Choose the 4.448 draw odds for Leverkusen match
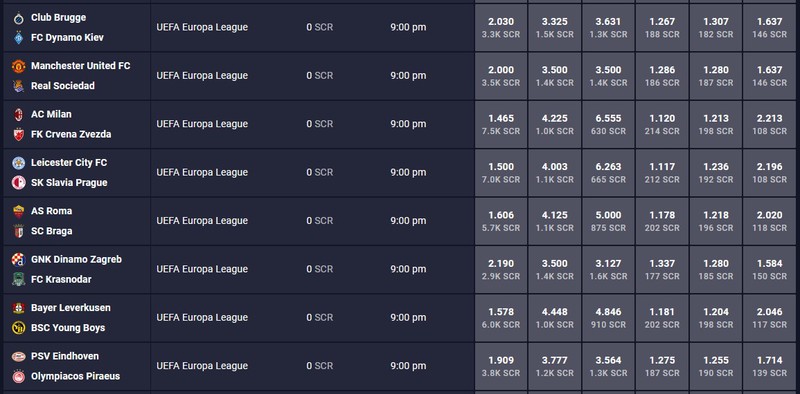The height and width of the screenshot is (394, 800). point(555,318)
